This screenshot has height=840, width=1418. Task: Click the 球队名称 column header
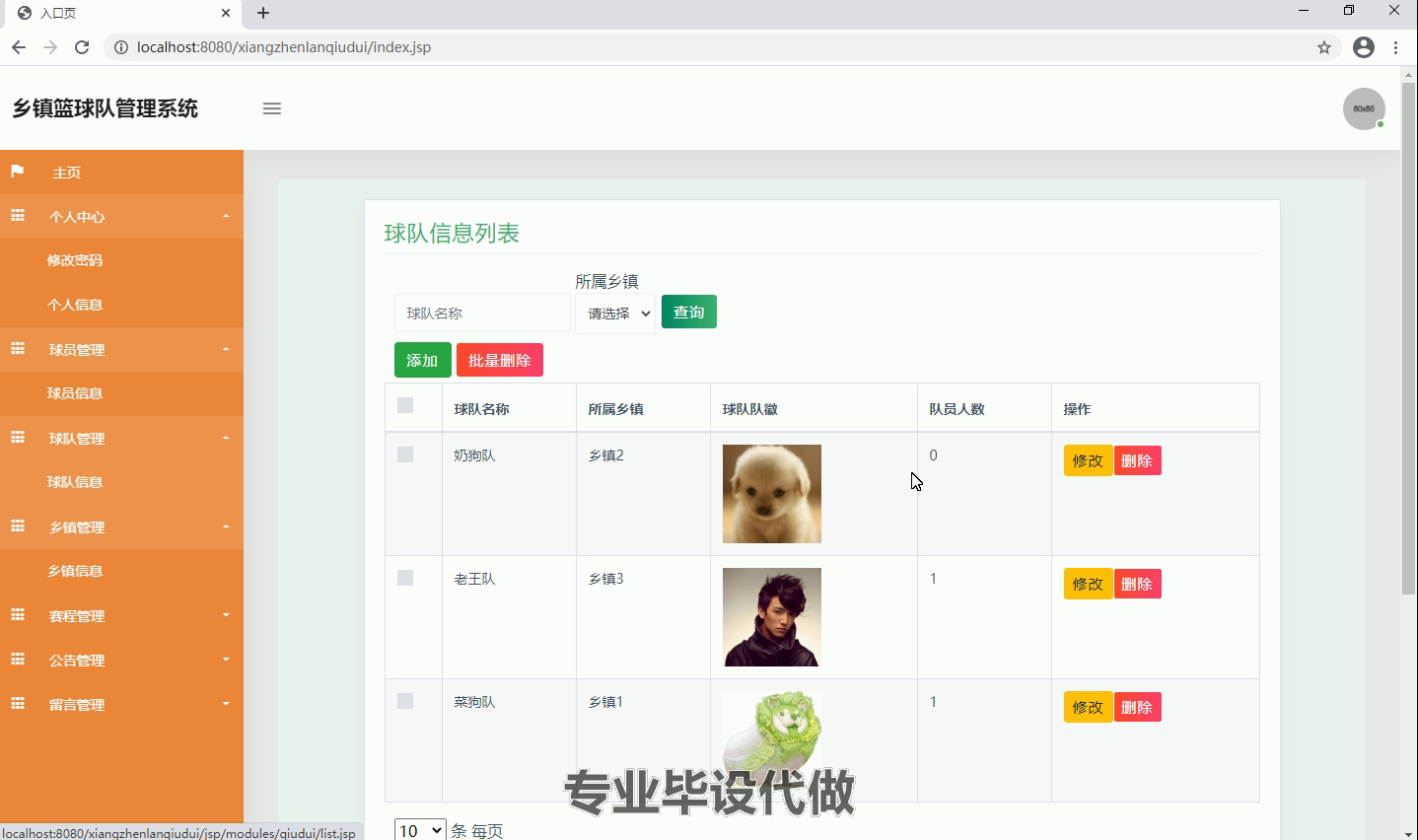click(x=481, y=409)
